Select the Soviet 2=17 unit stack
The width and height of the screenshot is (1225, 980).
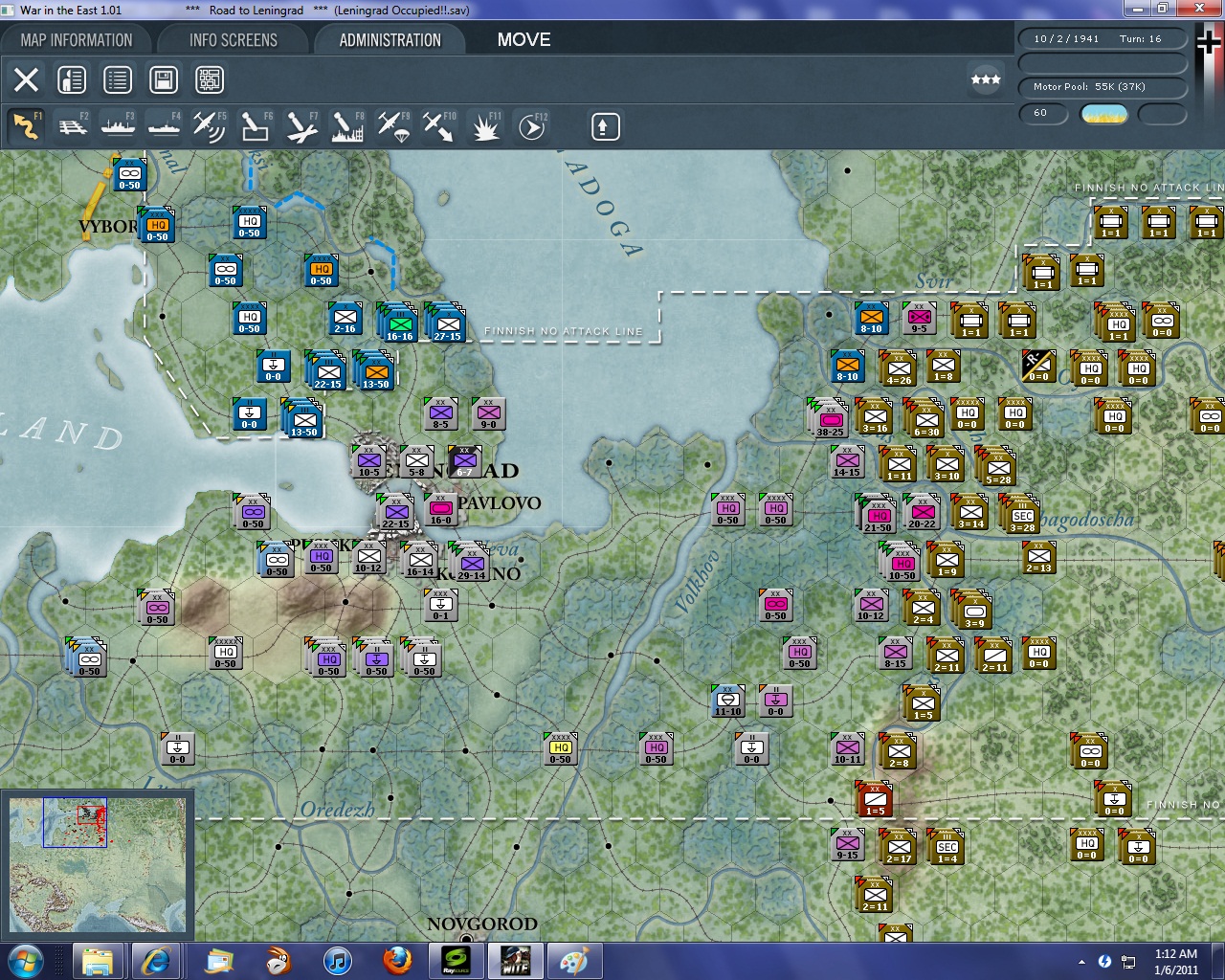point(898,847)
